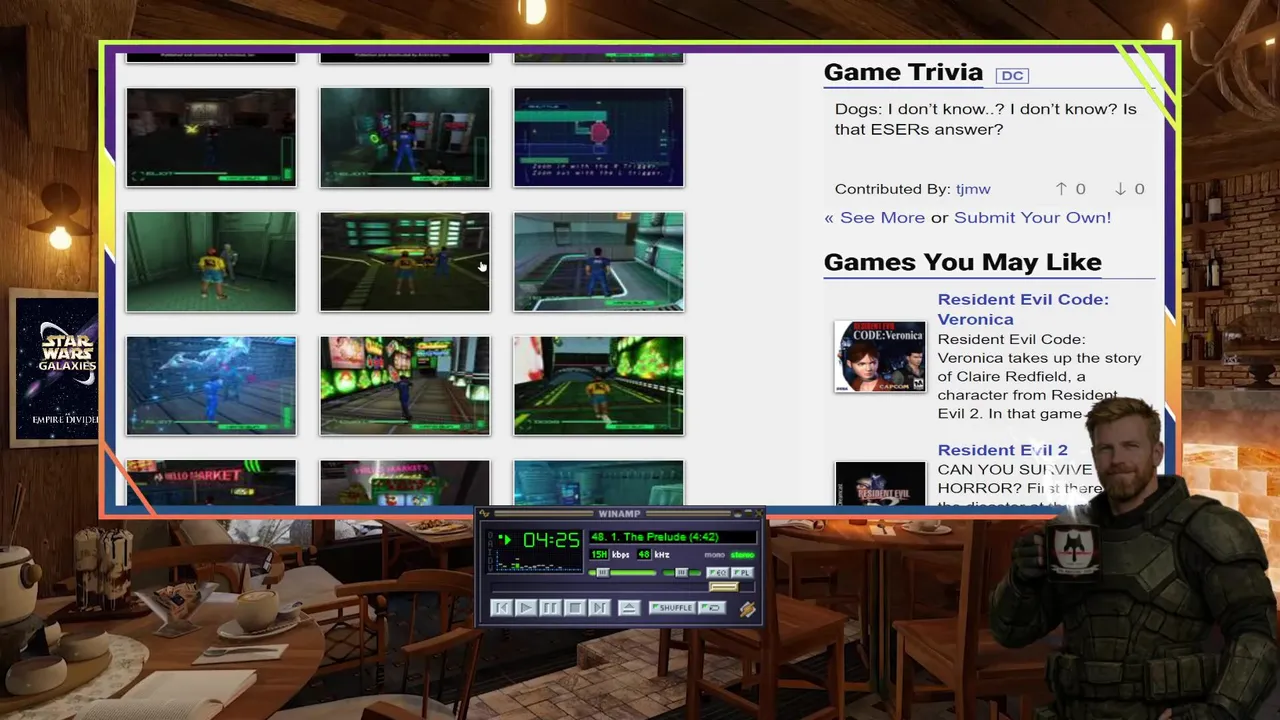This screenshot has width=1280, height=720.
Task: Minimize the Winamp window
Action: [738, 513]
